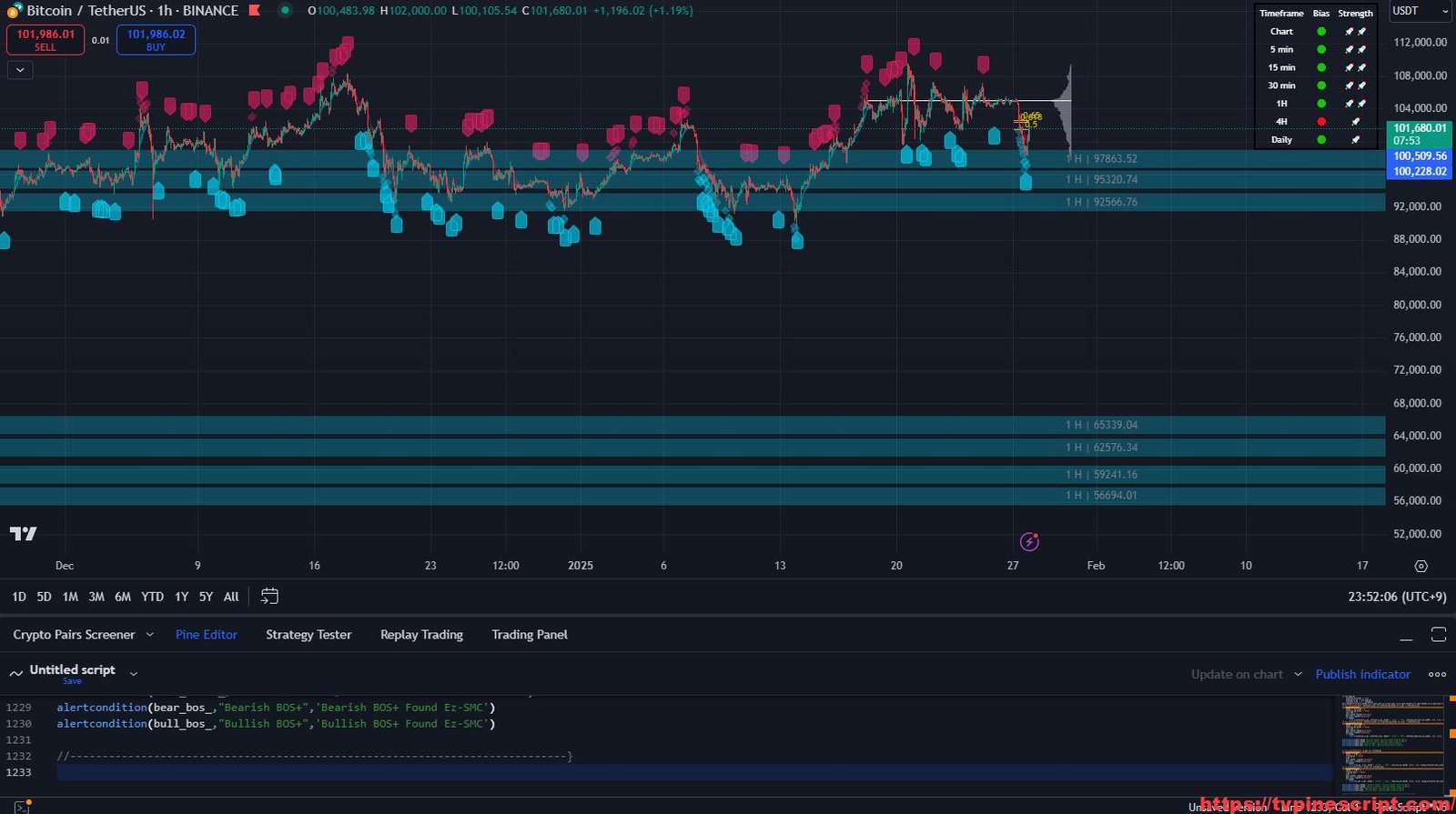This screenshot has width=1456, height=814.
Task: Click the red flag icon beside BINANCE
Action: click(x=255, y=11)
